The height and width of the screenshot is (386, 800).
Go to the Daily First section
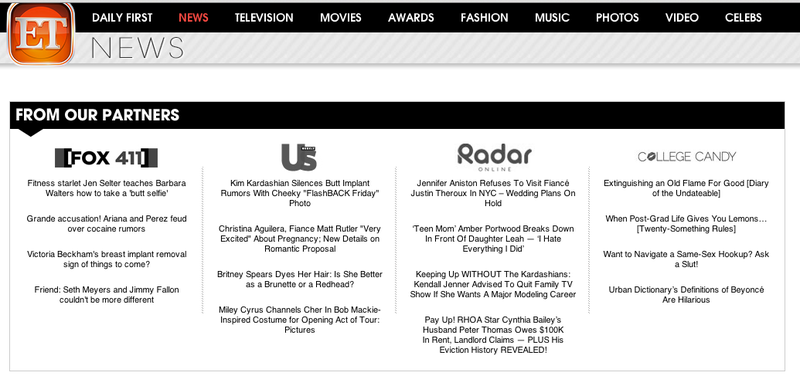tap(122, 17)
